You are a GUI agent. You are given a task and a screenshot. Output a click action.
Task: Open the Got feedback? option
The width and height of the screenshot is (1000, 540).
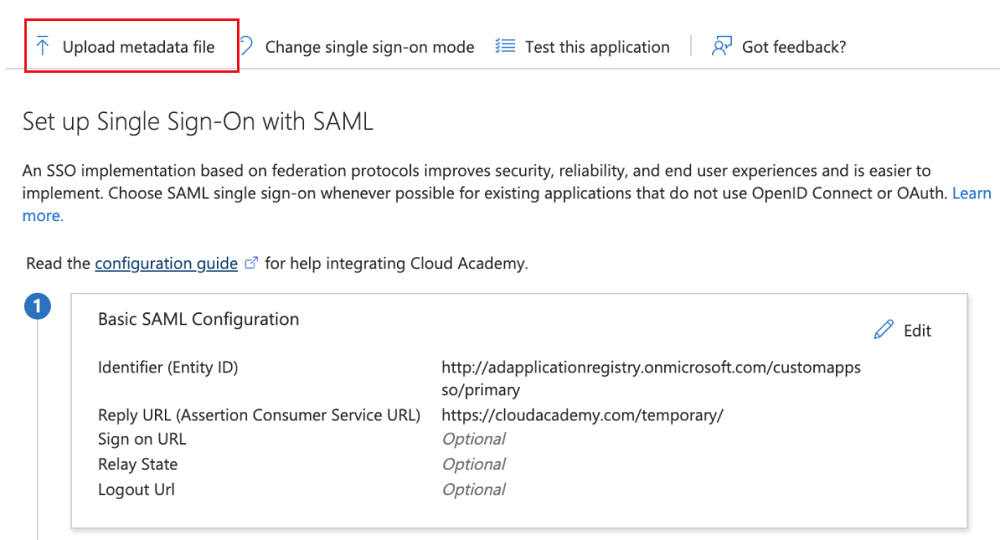(x=794, y=47)
